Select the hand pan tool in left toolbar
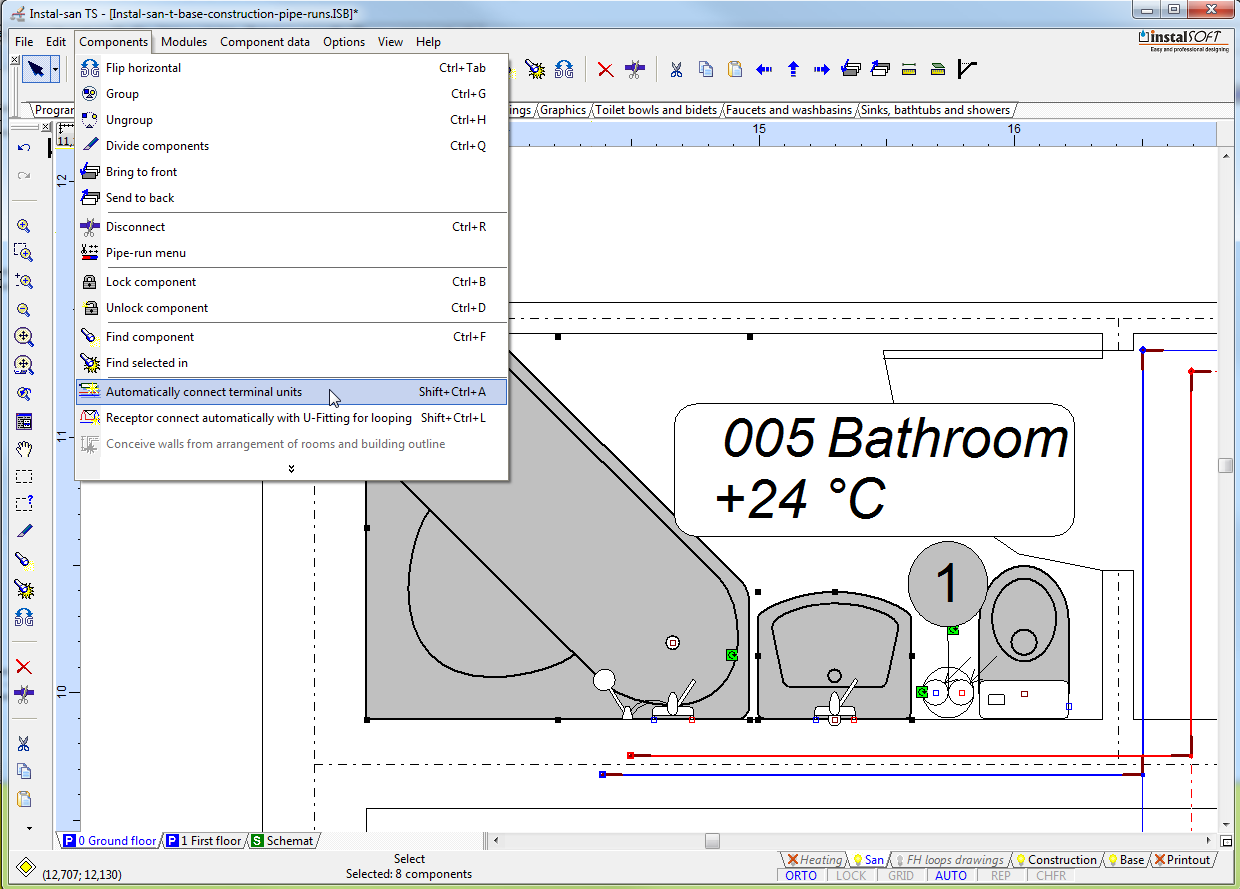The height and width of the screenshot is (889, 1240). [24, 449]
